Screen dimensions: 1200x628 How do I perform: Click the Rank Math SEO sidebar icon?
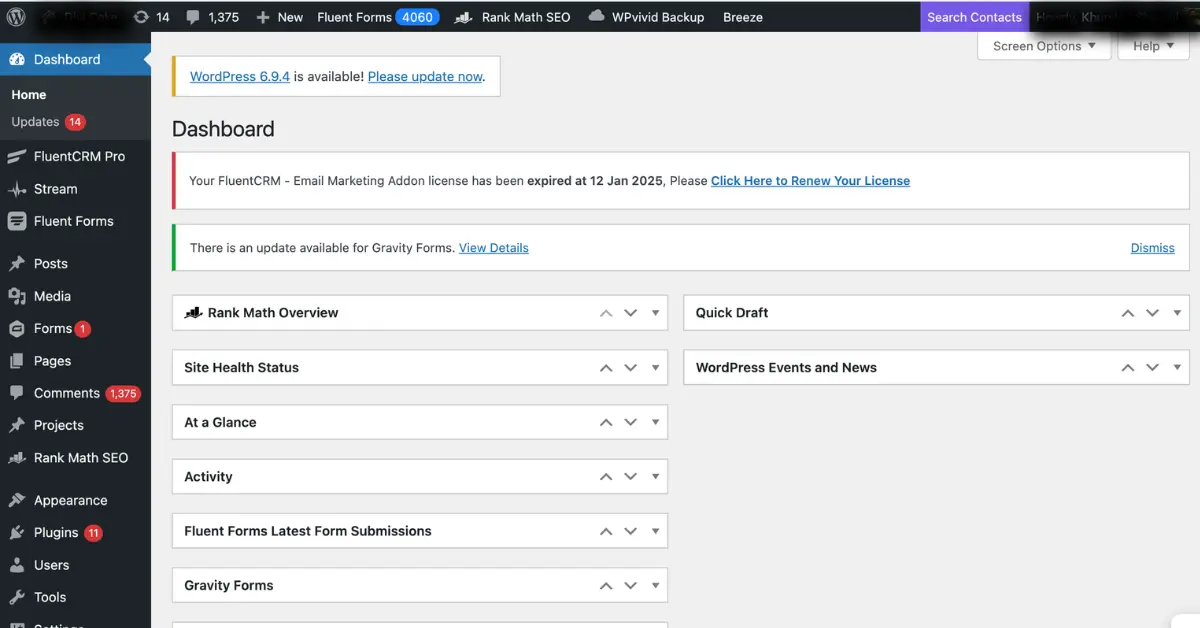pyautogui.click(x=17, y=458)
